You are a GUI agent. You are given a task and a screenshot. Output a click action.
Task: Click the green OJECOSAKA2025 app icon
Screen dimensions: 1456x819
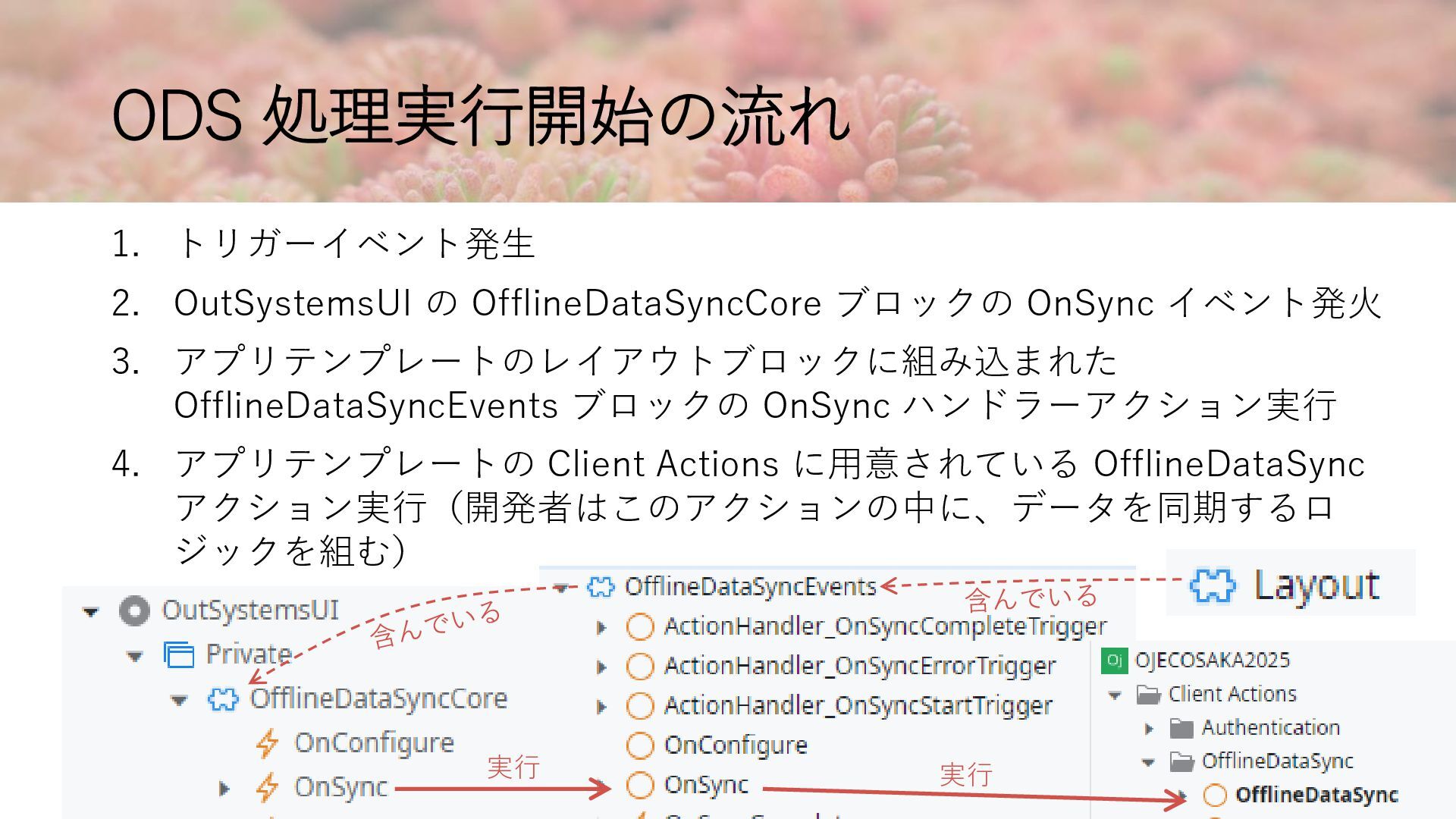click(x=1114, y=660)
